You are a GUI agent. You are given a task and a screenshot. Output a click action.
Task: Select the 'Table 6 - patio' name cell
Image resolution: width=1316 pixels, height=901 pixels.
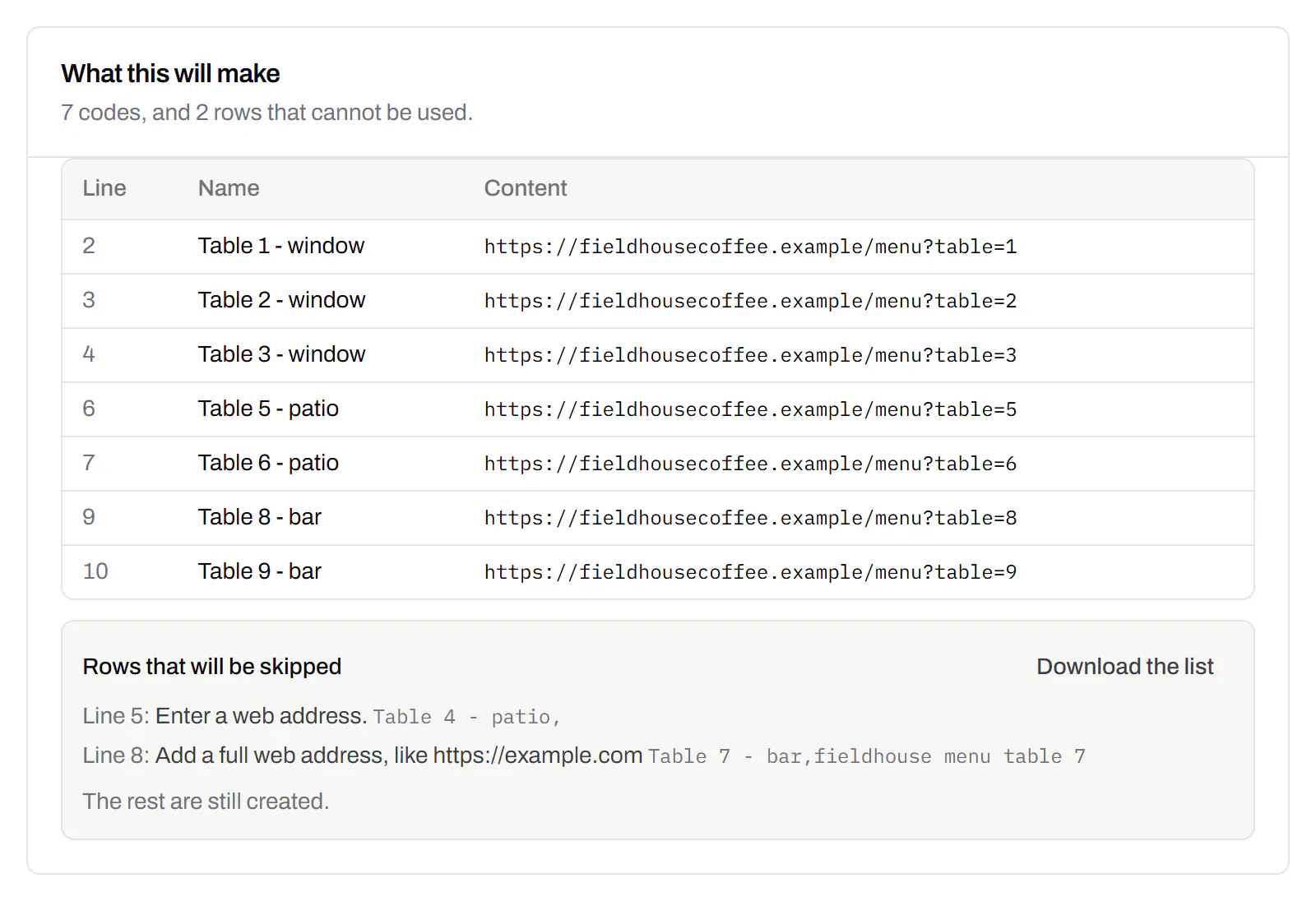click(268, 463)
